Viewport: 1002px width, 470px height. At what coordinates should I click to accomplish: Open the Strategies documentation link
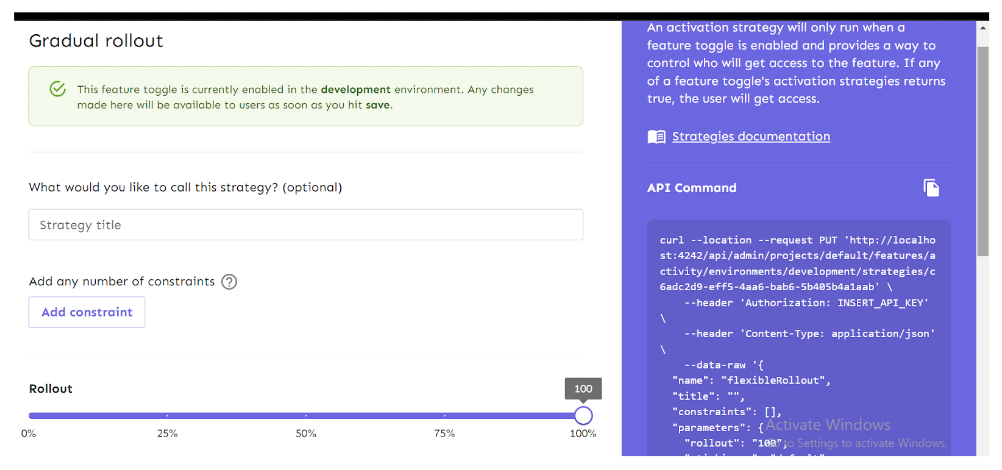(x=750, y=137)
